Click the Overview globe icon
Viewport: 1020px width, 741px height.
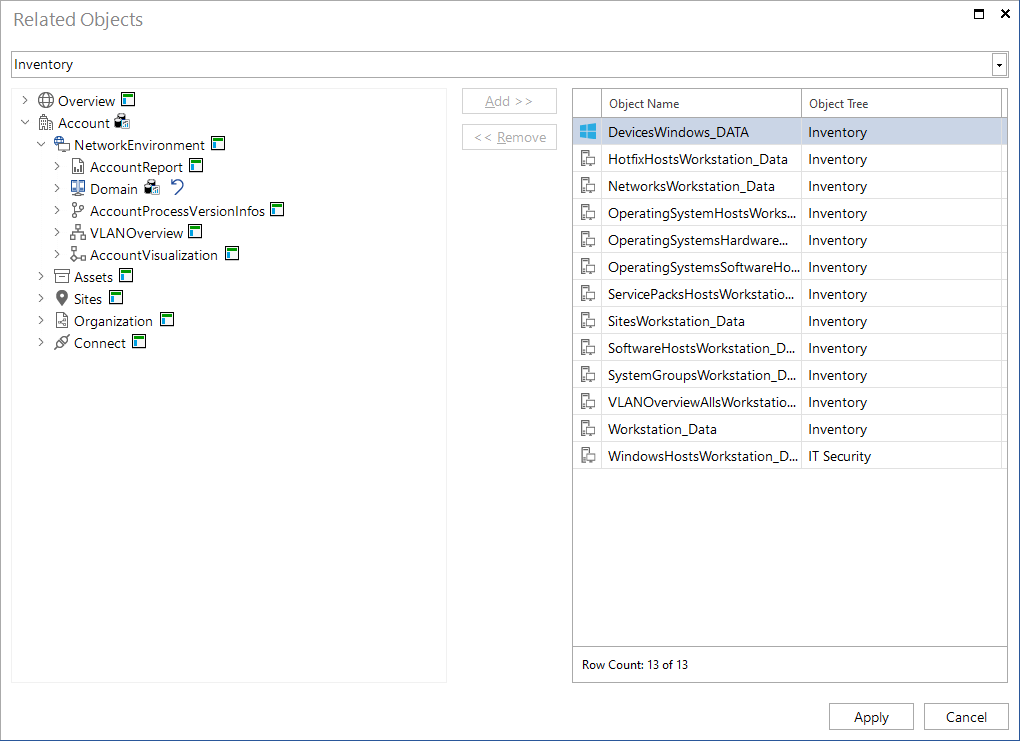[45, 100]
